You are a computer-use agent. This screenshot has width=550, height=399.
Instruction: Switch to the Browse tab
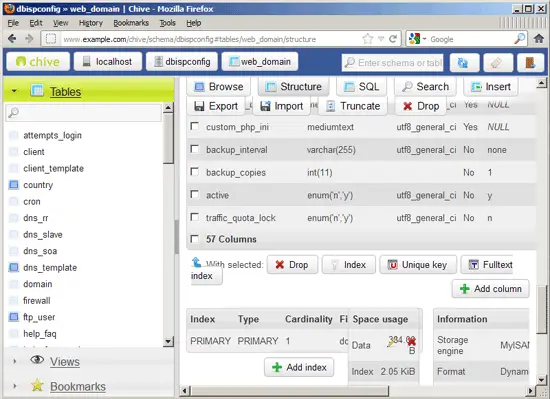click(x=219, y=87)
